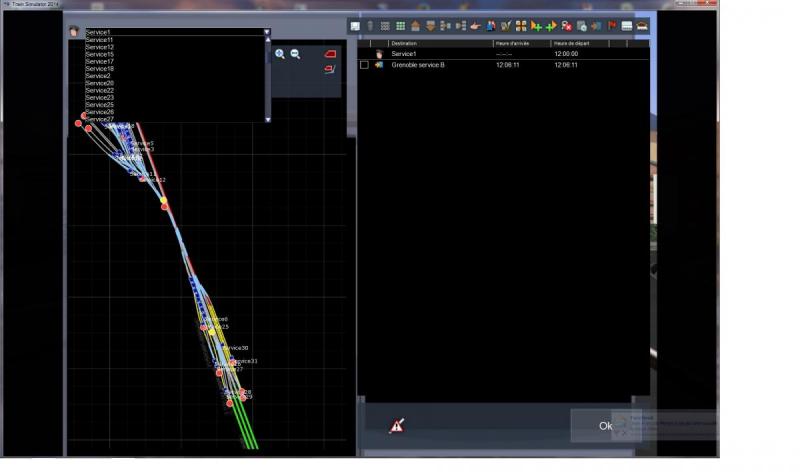Click the warning triangle icon
The image size is (800, 472).
[x=397, y=426]
